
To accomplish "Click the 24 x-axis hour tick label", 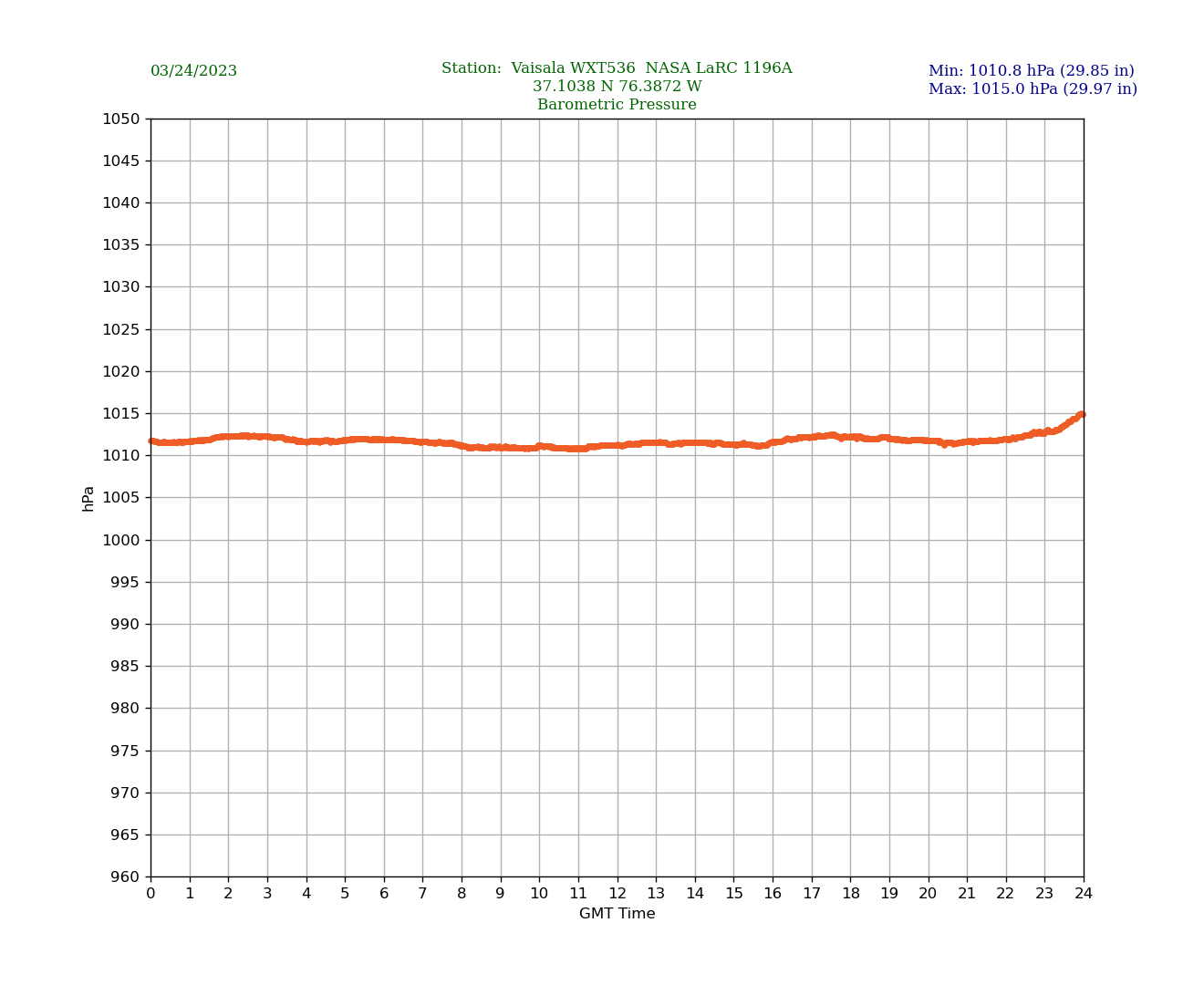I will [1084, 894].
